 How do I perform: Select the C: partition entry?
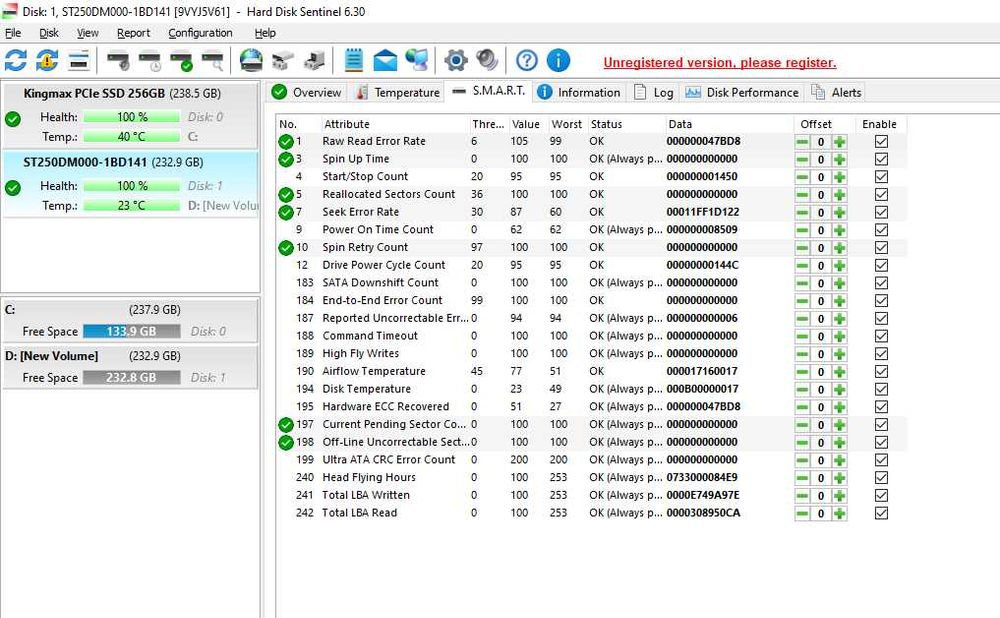click(x=130, y=321)
